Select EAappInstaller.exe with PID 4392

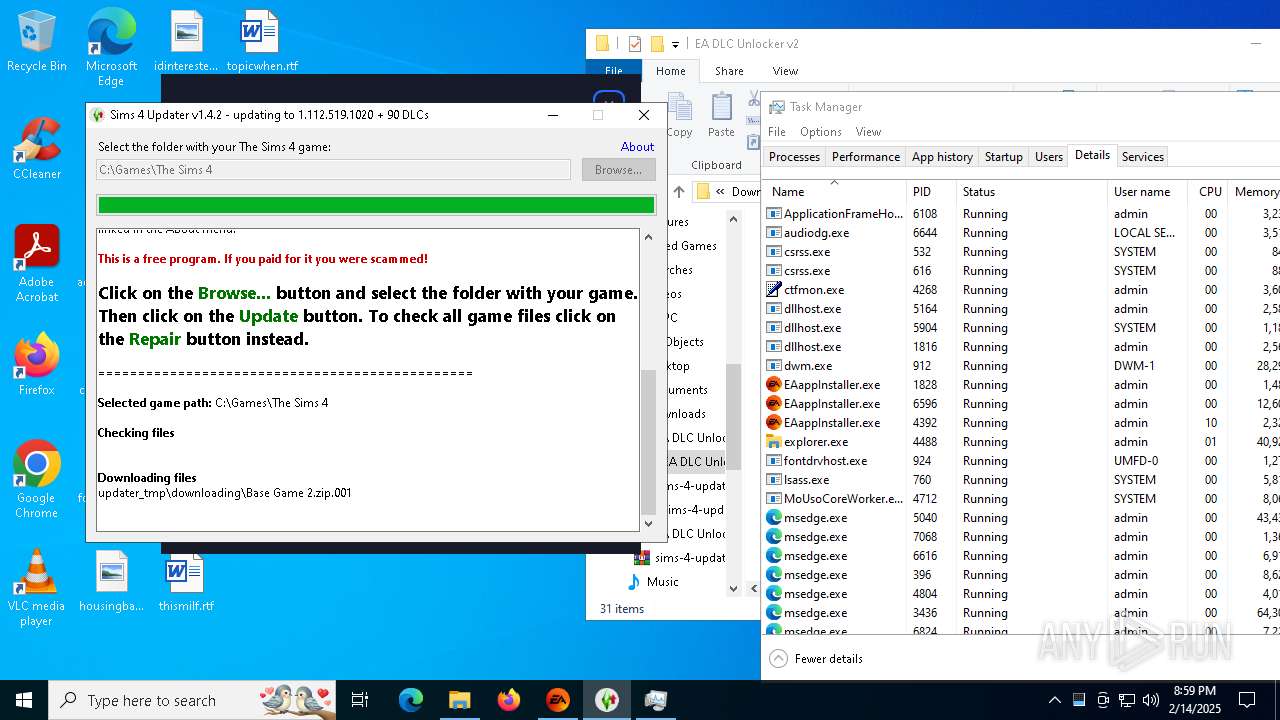1022,423
